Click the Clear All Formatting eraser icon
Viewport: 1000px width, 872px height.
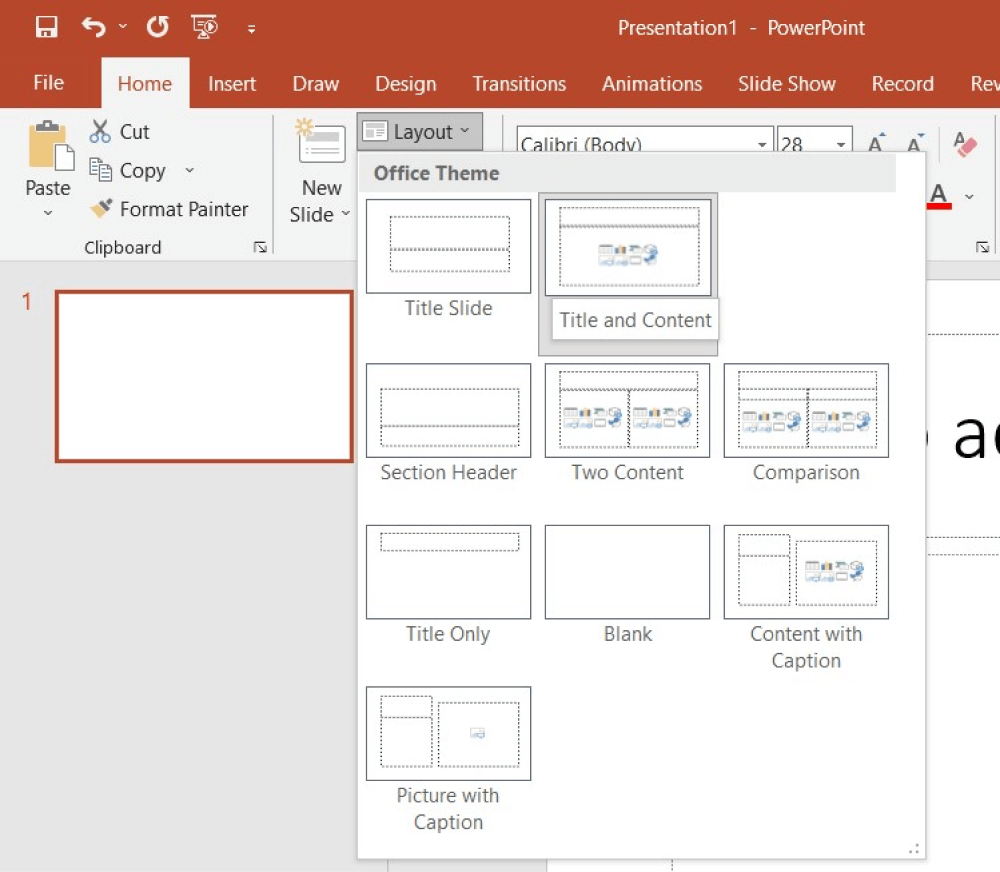point(965,144)
